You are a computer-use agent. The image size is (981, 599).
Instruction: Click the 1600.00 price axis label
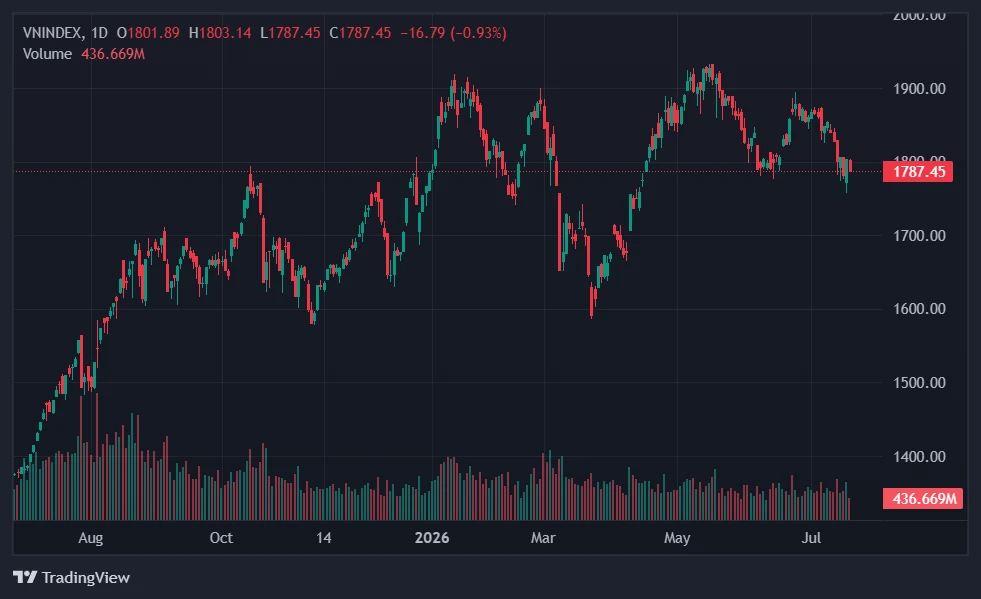tap(919, 309)
